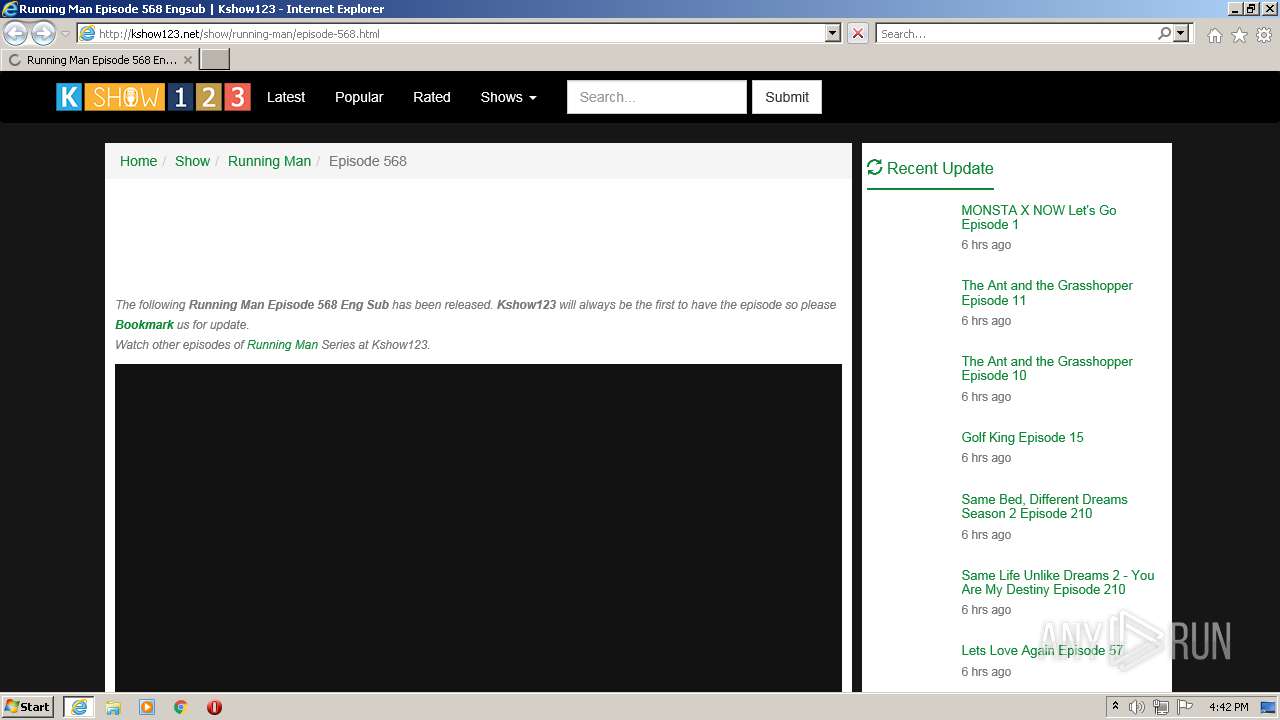Screen dimensions: 1280x720
Task: Open a new blank tab
Action: coord(215,60)
